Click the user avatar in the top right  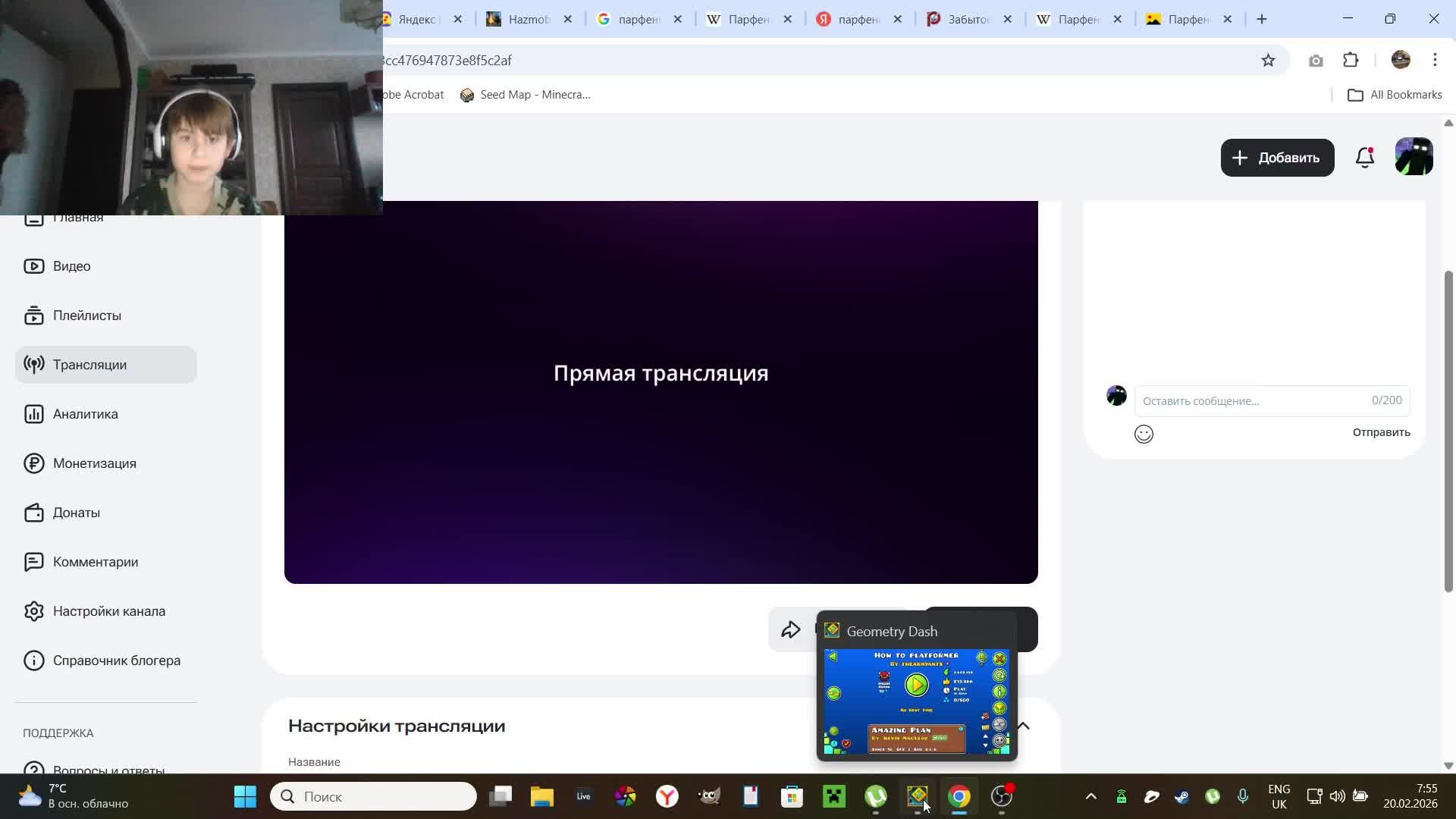(x=1414, y=157)
